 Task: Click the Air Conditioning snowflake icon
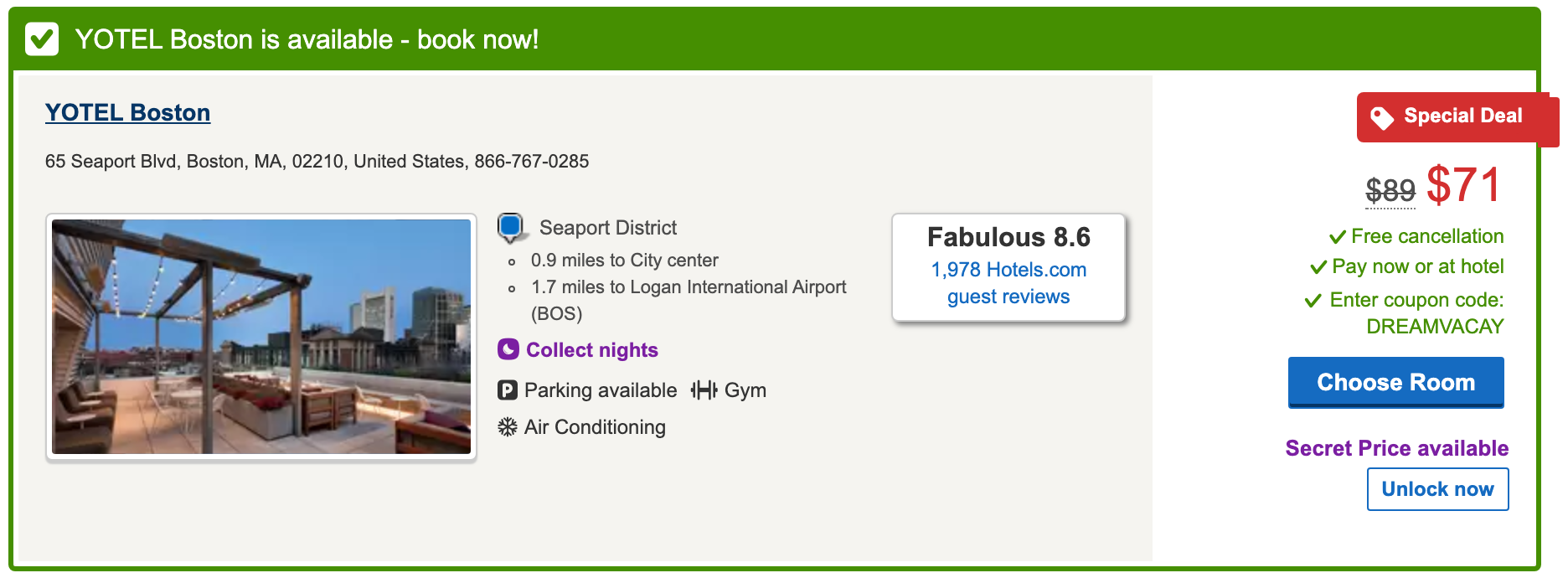[x=508, y=427]
